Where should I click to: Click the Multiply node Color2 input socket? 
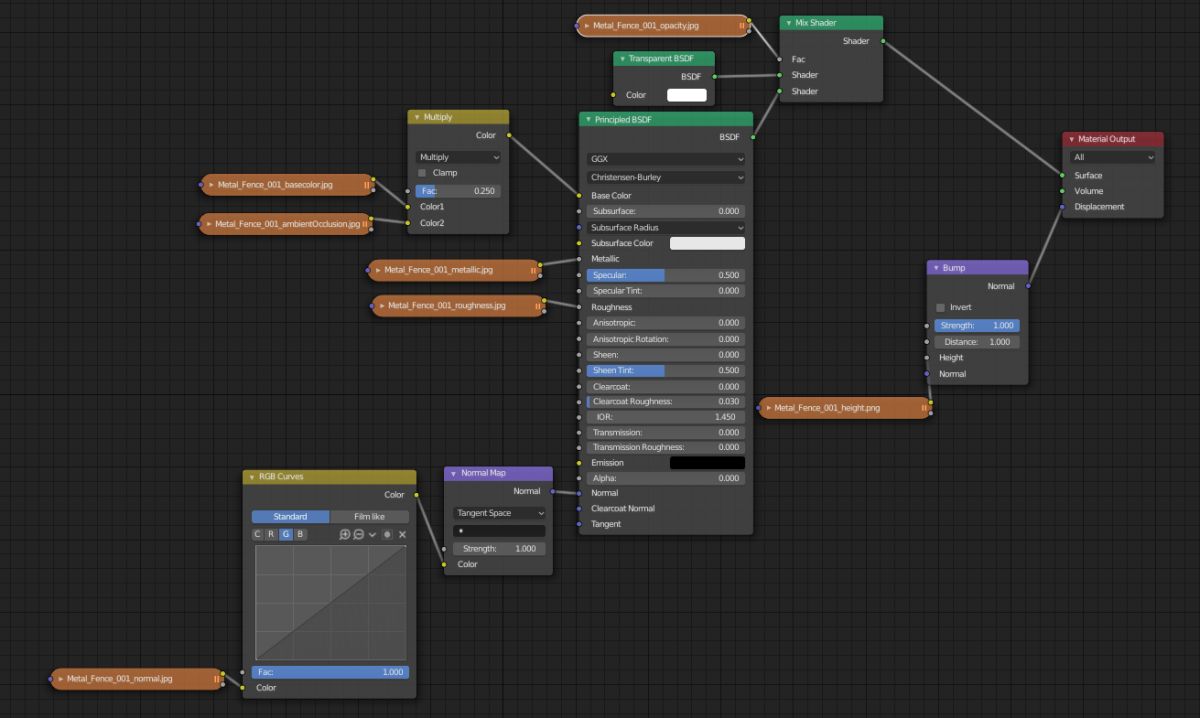(408, 223)
